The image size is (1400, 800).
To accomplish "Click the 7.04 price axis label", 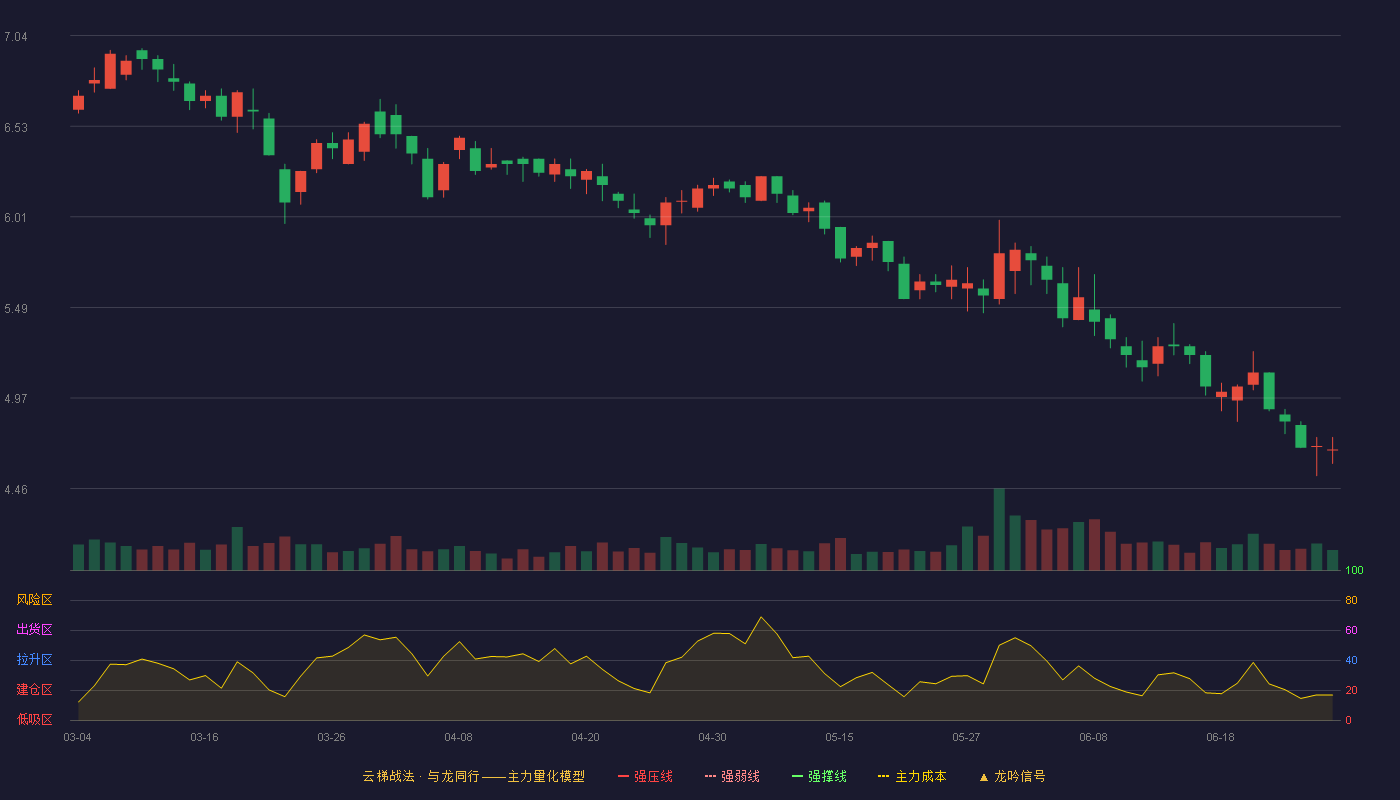I will tap(16, 37).
